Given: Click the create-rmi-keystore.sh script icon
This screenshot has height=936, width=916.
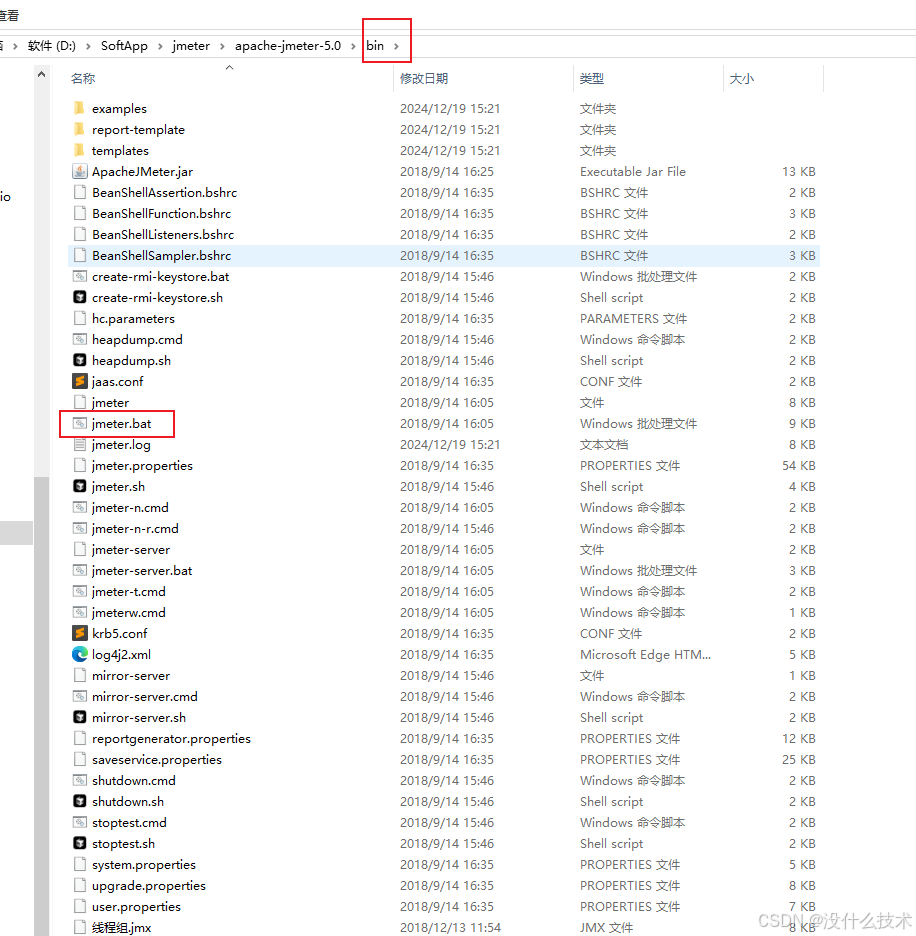Looking at the screenshot, I should (x=79, y=297).
